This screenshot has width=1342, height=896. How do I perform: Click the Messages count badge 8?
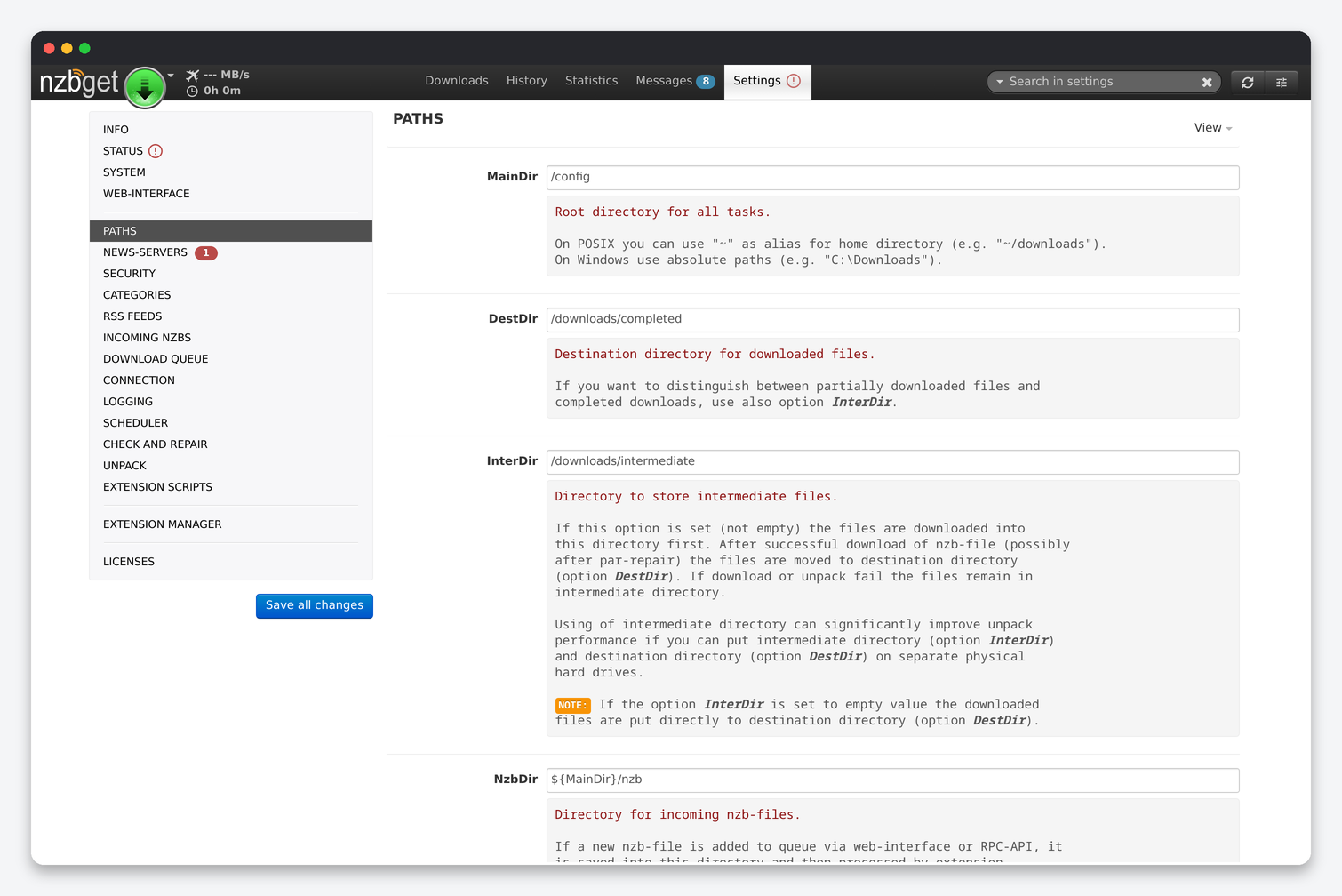706,81
